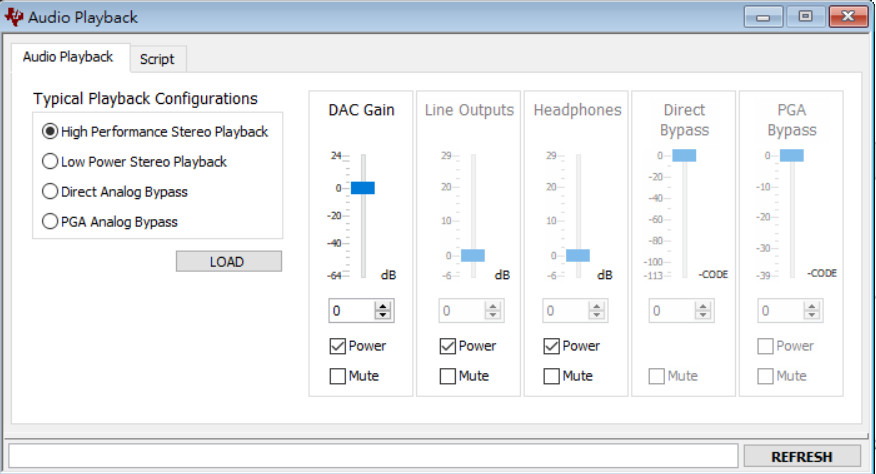Click the Texas Instruments logo icon
The height and width of the screenshot is (474, 876).
click(x=13, y=16)
